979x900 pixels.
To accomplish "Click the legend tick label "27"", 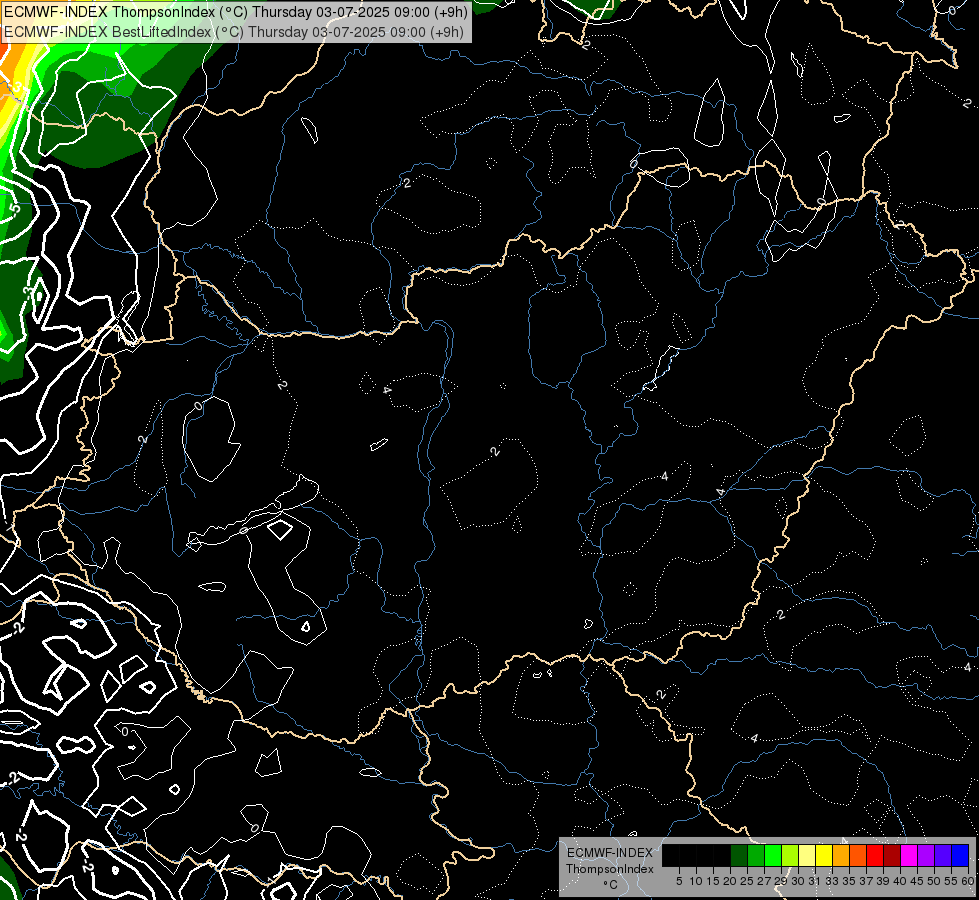I will point(764,881).
